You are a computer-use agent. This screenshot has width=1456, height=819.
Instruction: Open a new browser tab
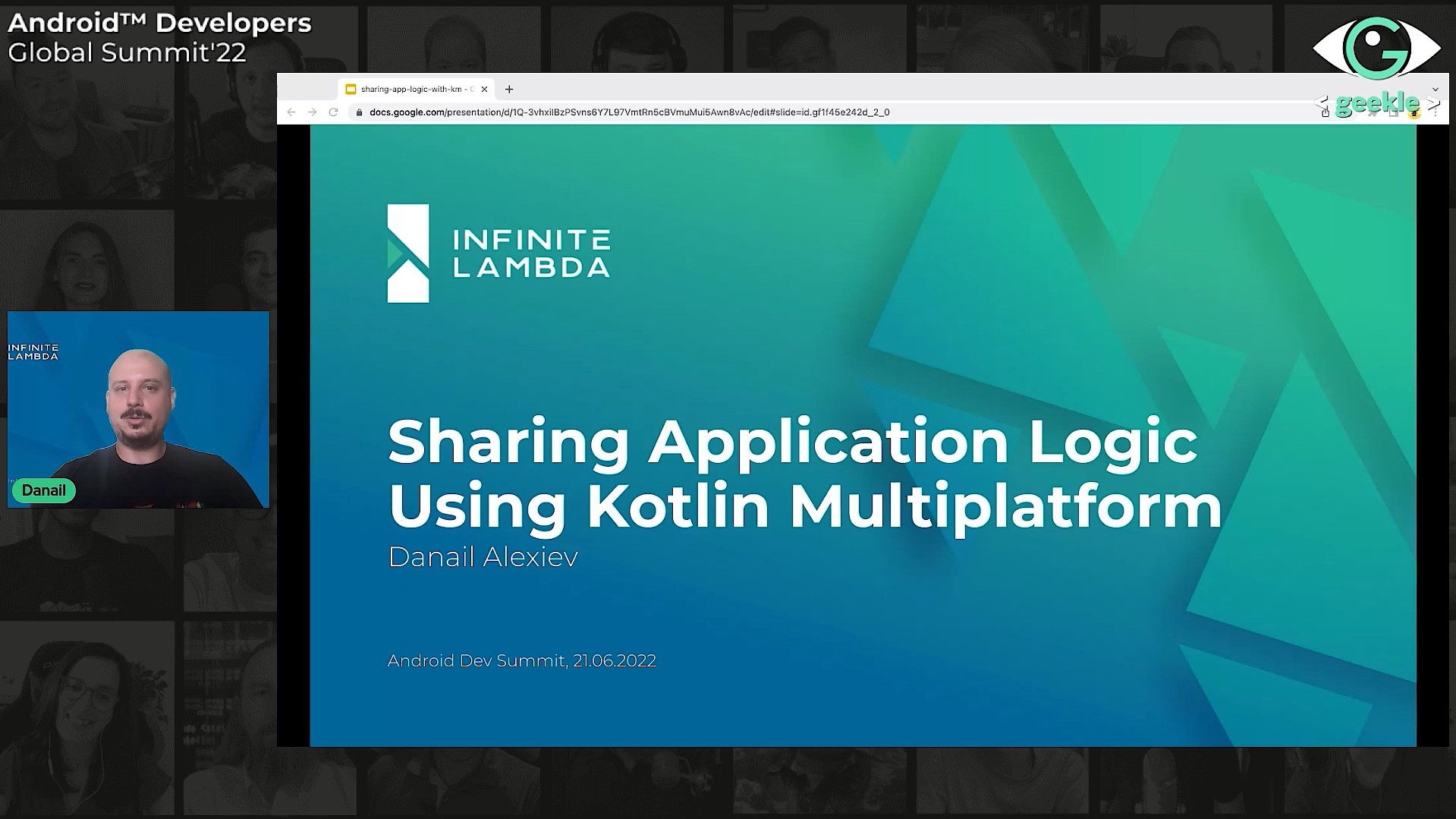coord(509,90)
